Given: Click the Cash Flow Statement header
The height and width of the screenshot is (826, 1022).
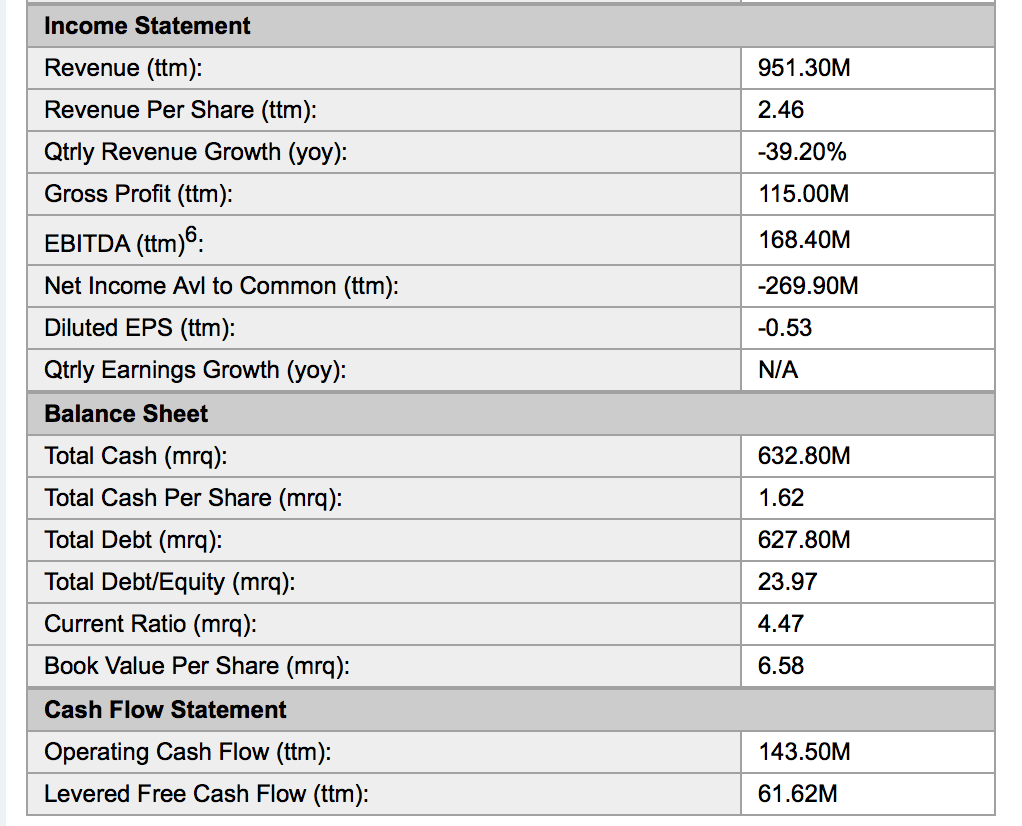Looking at the screenshot, I should point(165,710).
